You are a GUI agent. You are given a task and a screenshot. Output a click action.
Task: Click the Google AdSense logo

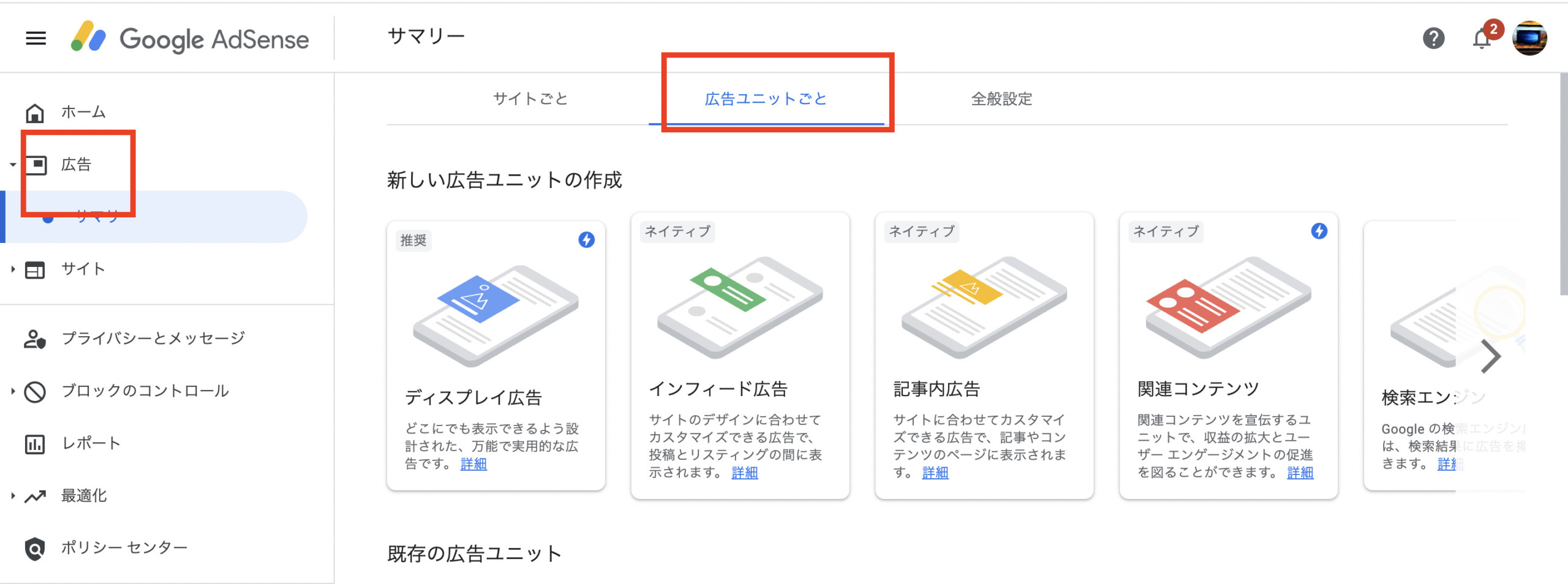[x=190, y=39]
